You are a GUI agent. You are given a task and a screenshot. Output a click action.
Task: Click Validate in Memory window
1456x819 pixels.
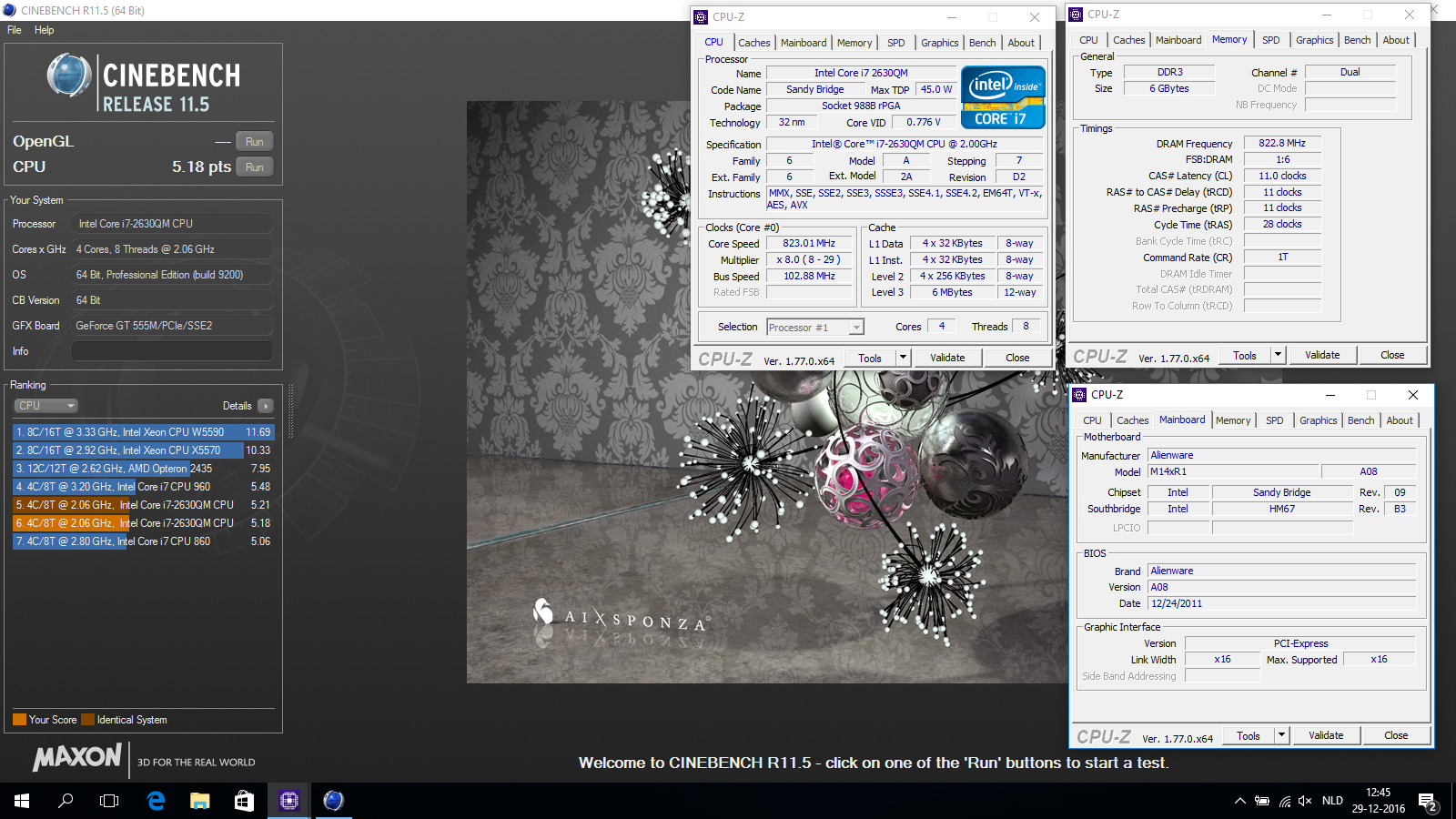[x=1322, y=356]
